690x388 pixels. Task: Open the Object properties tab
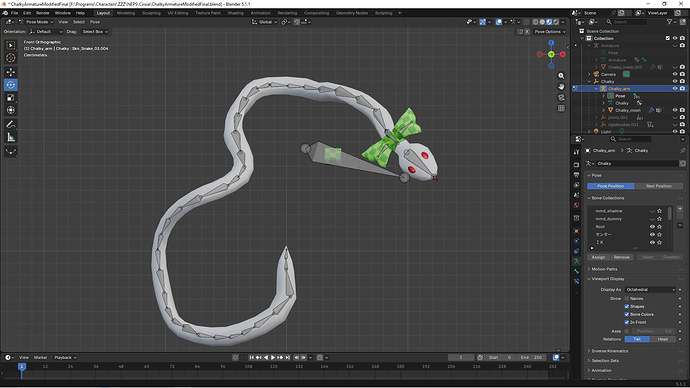click(x=576, y=231)
